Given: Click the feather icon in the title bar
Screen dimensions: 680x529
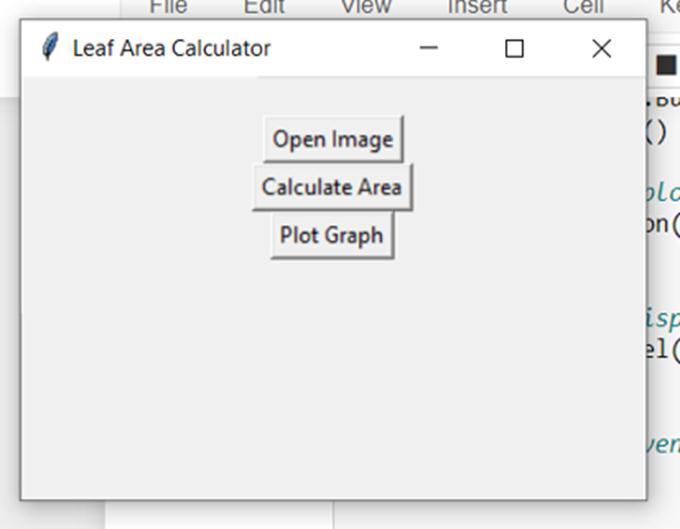Looking at the screenshot, I should [x=50, y=47].
